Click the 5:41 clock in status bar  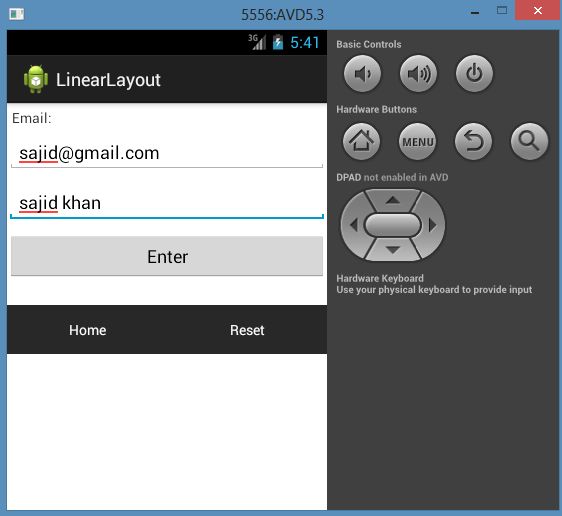point(305,43)
